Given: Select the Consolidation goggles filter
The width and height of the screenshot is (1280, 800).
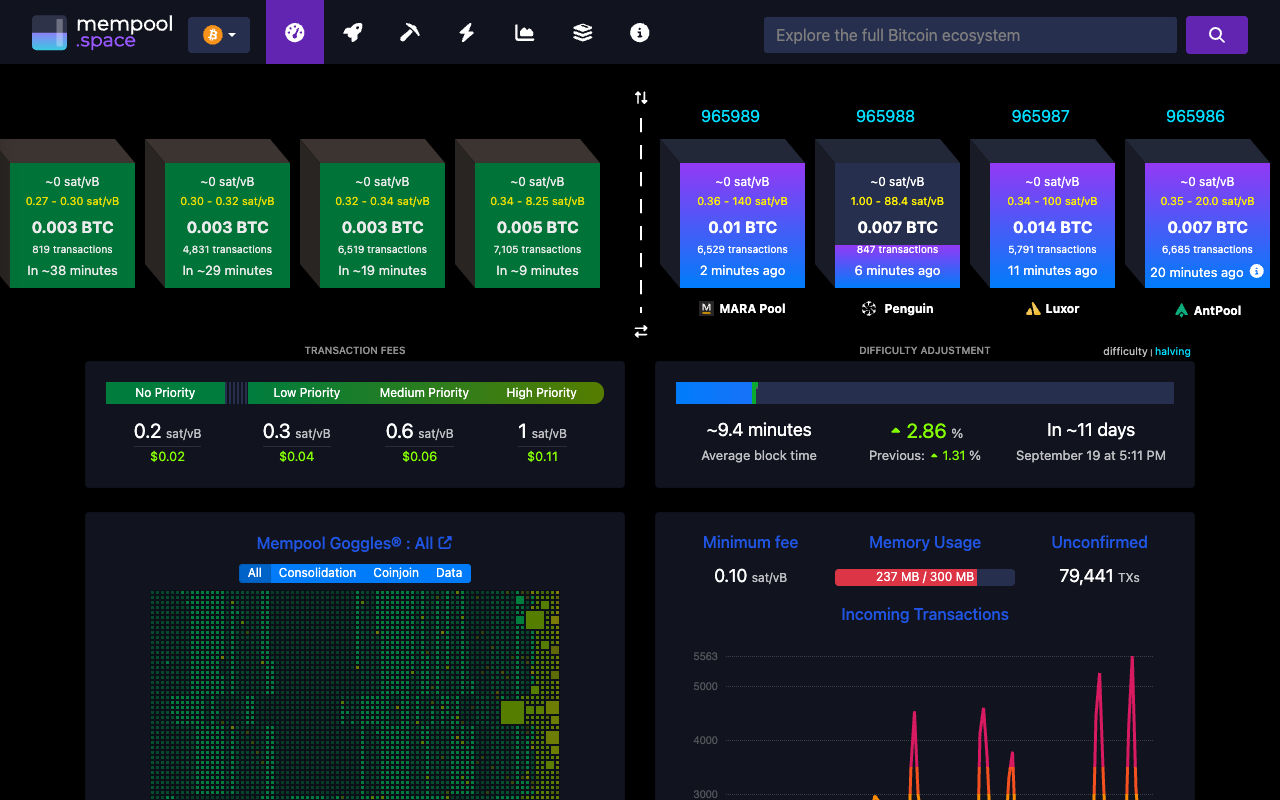Looking at the screenshot, I should (x=317, y=573).
